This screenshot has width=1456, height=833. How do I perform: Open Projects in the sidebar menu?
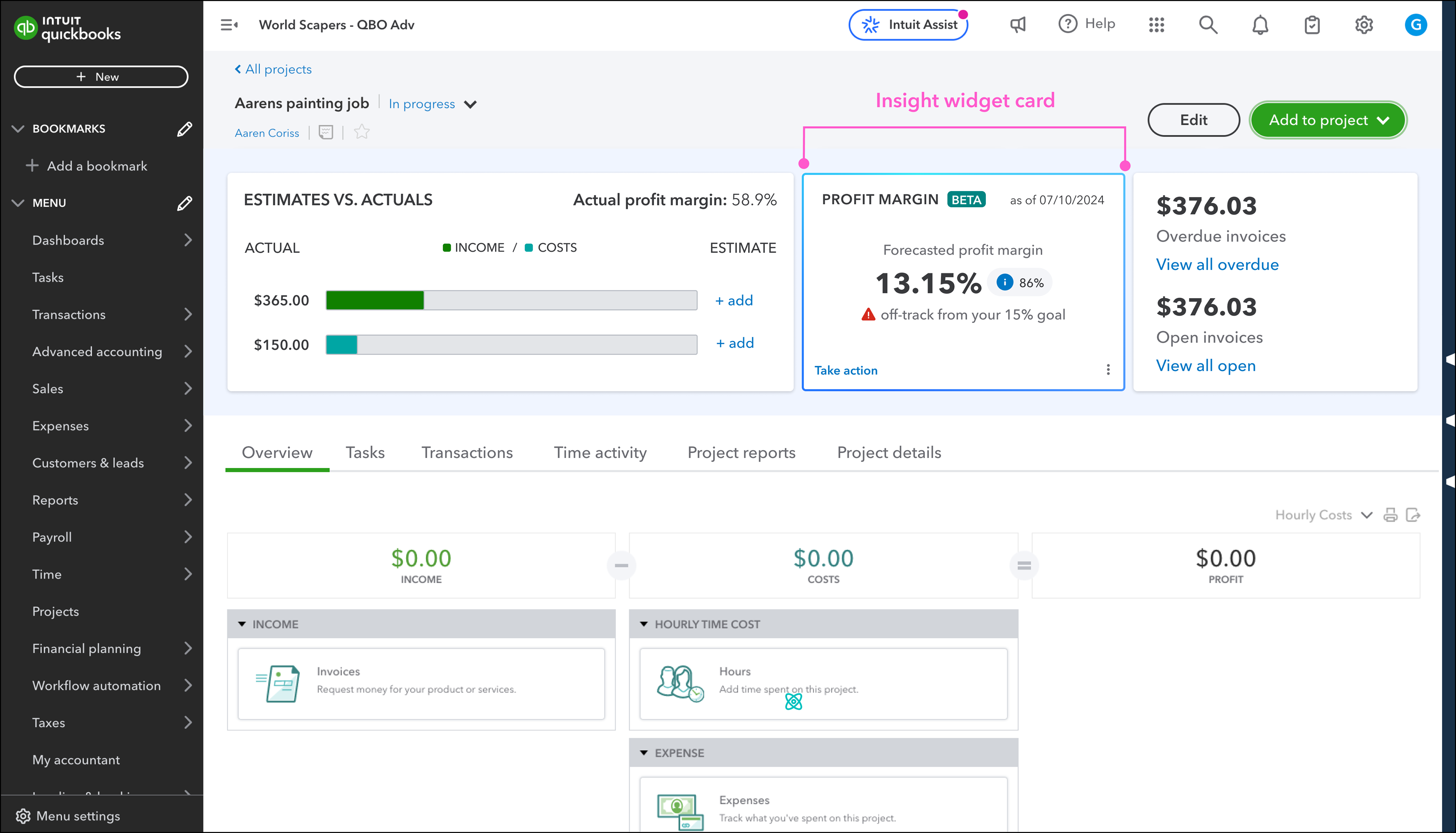coord(55,612)
